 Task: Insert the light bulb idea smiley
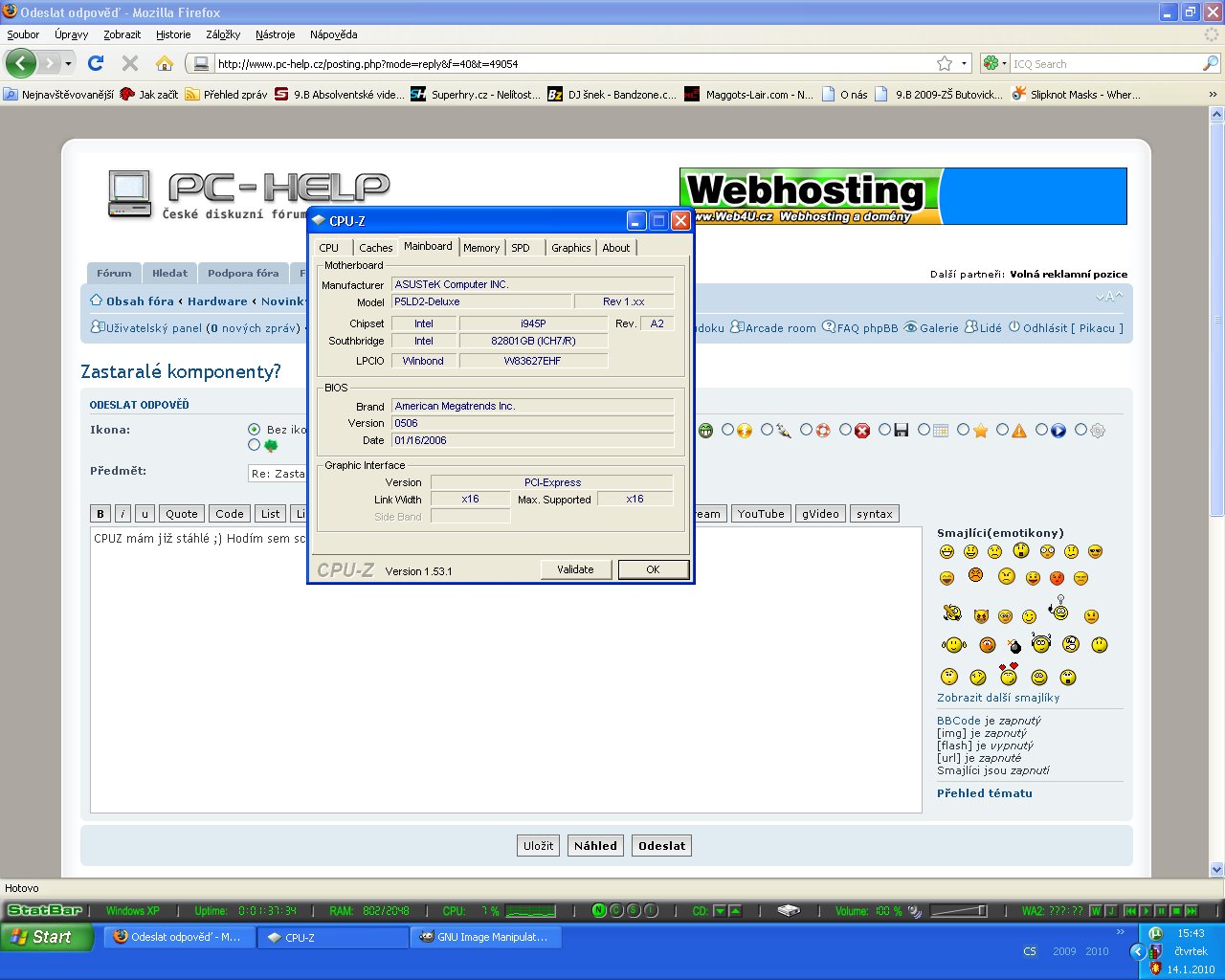click(1058, 609)
